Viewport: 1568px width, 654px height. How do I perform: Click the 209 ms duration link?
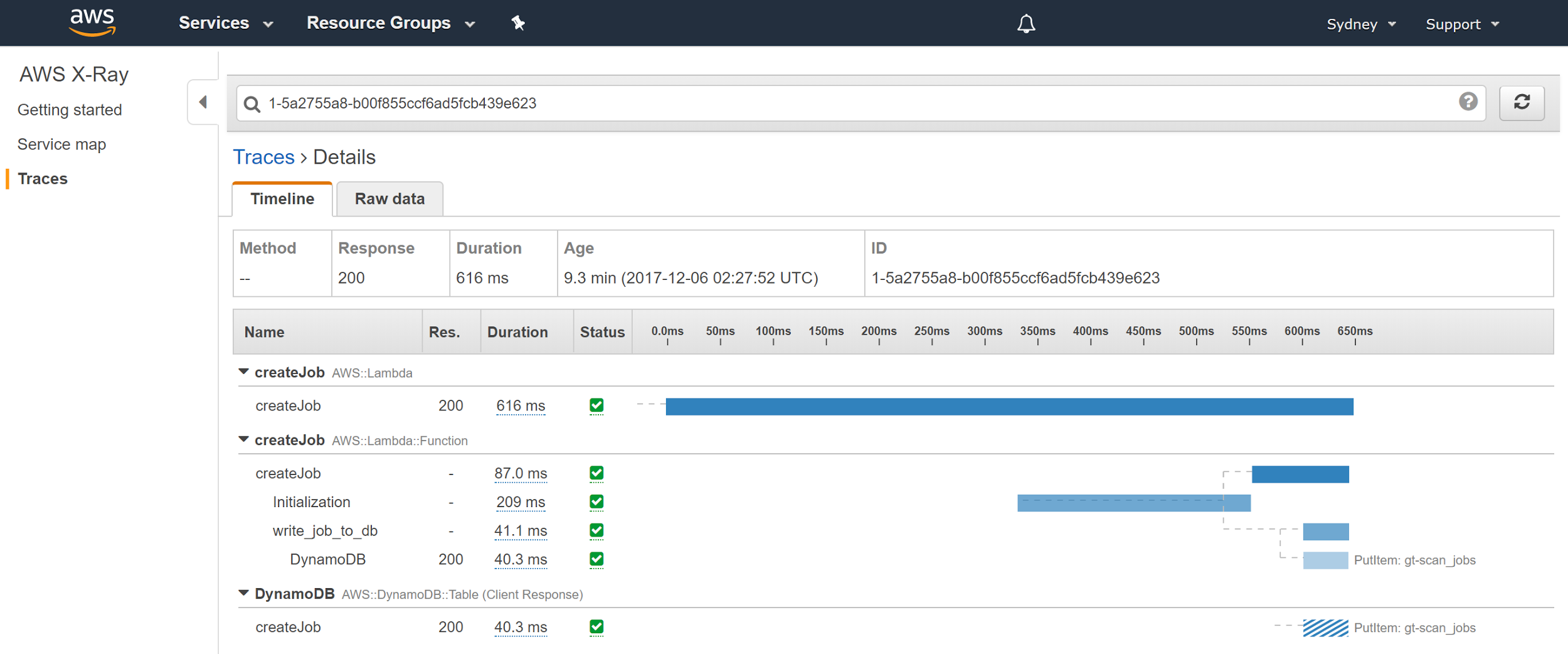521,503
